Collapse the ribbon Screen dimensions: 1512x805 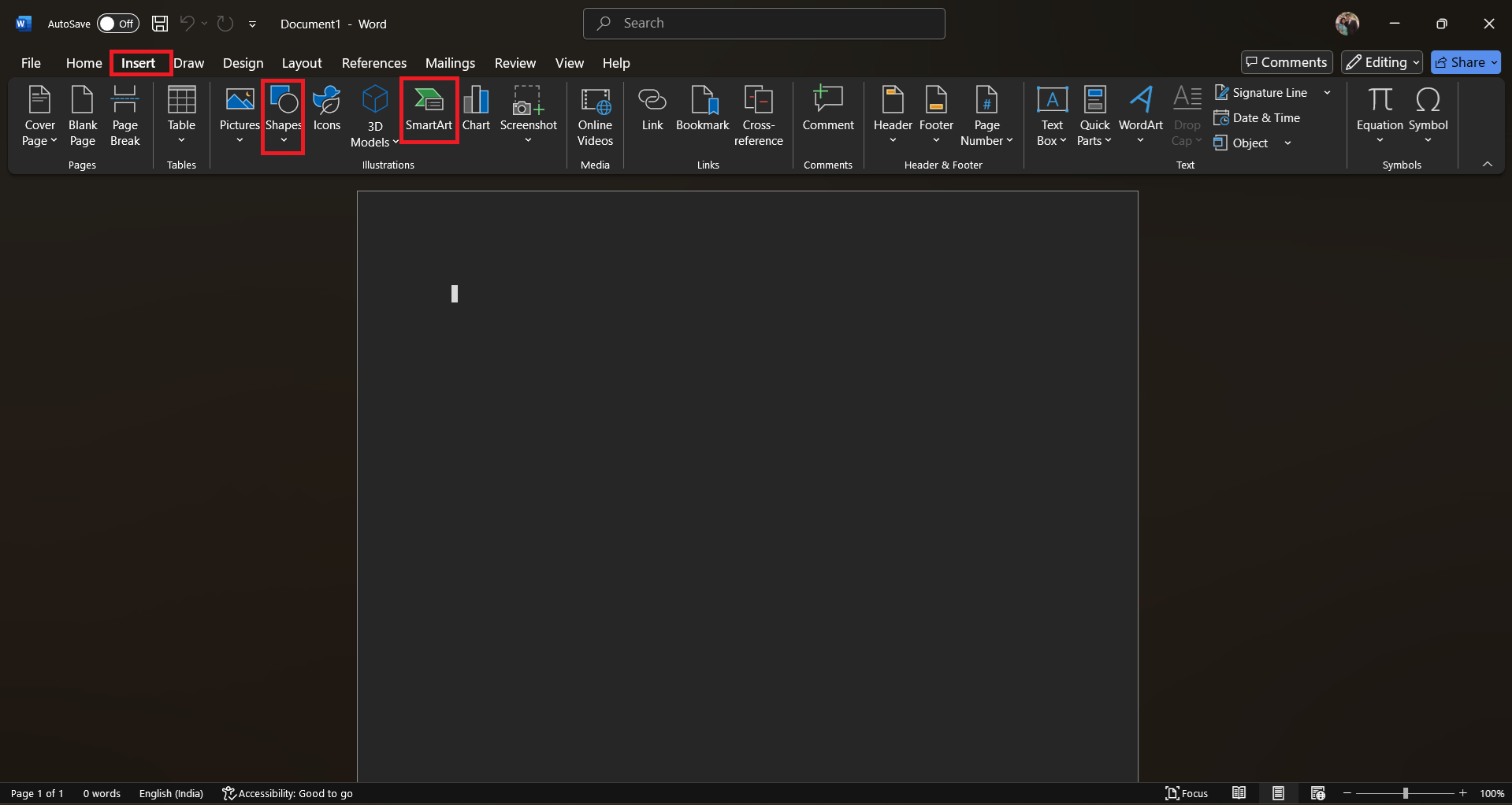[1488, 164]
